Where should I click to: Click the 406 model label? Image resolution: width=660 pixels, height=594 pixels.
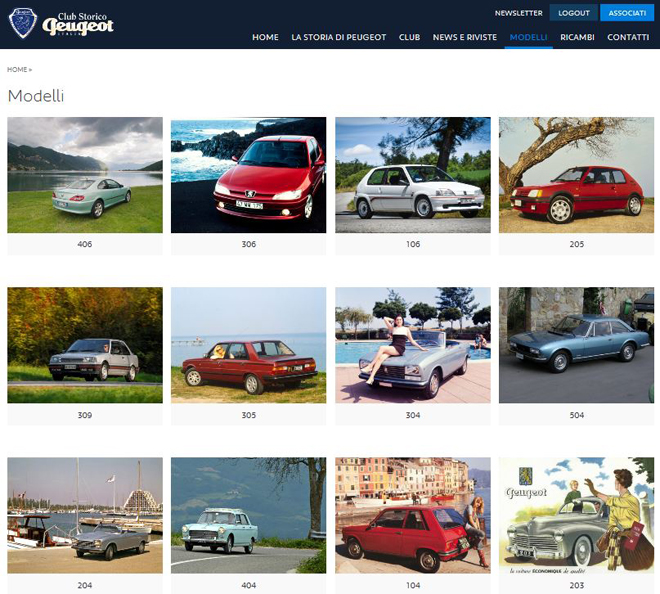coord(85,244)
